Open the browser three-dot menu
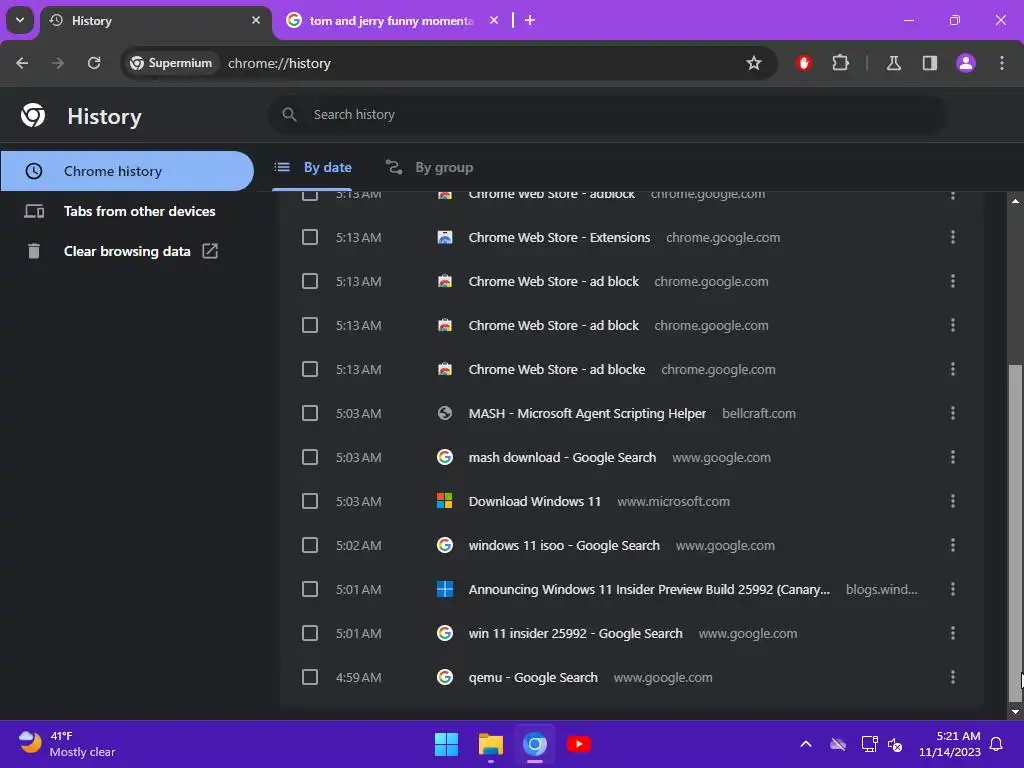Screen dimensions: 1024x768 pos(1002,63)
